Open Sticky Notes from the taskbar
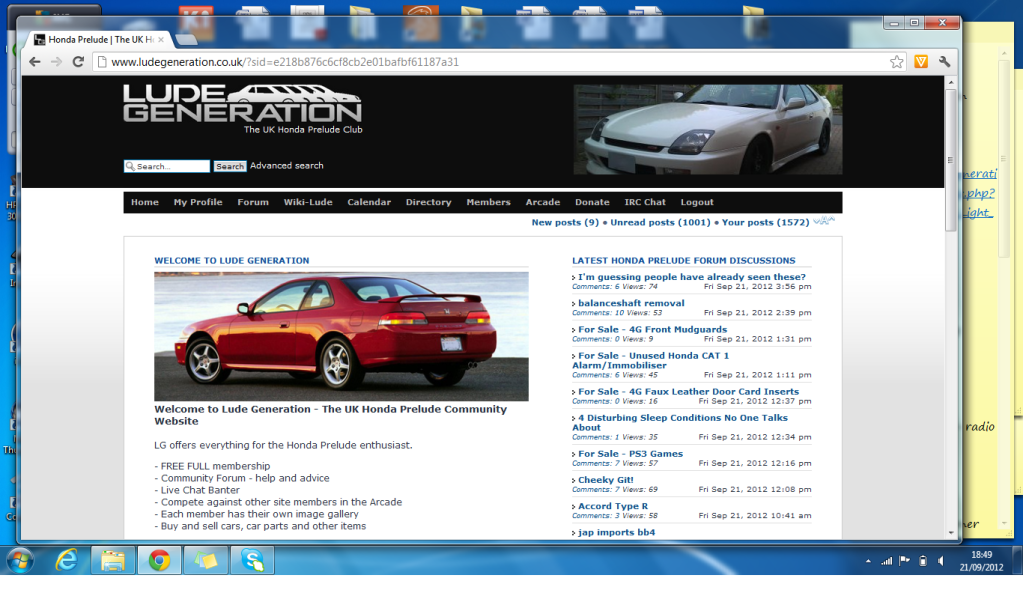This screenshot has height=599, width=1023. pyautogui.click(x=206, y=561)
